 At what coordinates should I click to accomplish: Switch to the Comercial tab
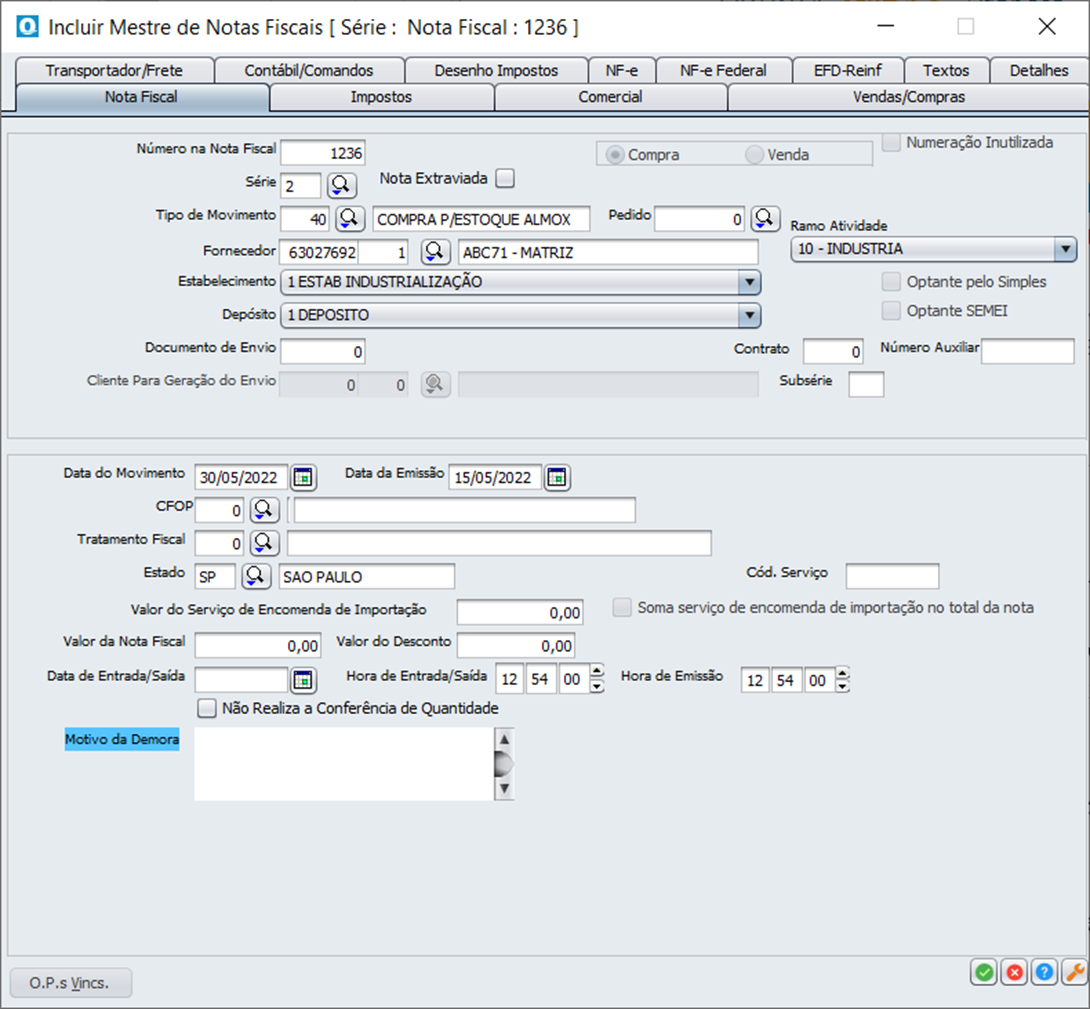pyautogui.click(x=610, y=97)
